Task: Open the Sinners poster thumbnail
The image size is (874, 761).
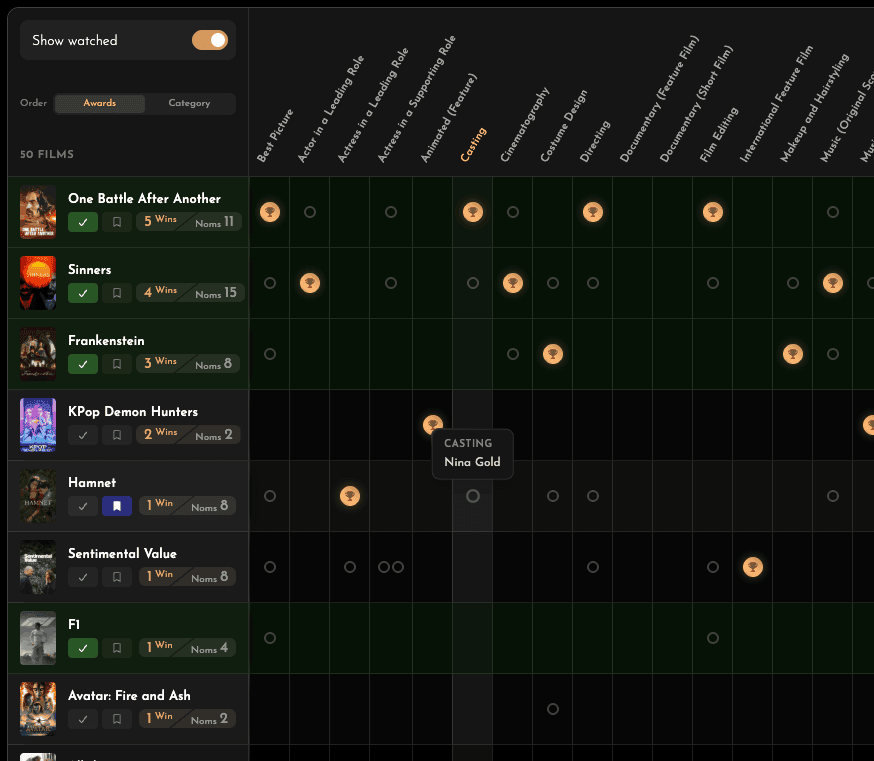Action: click(38, 283)
